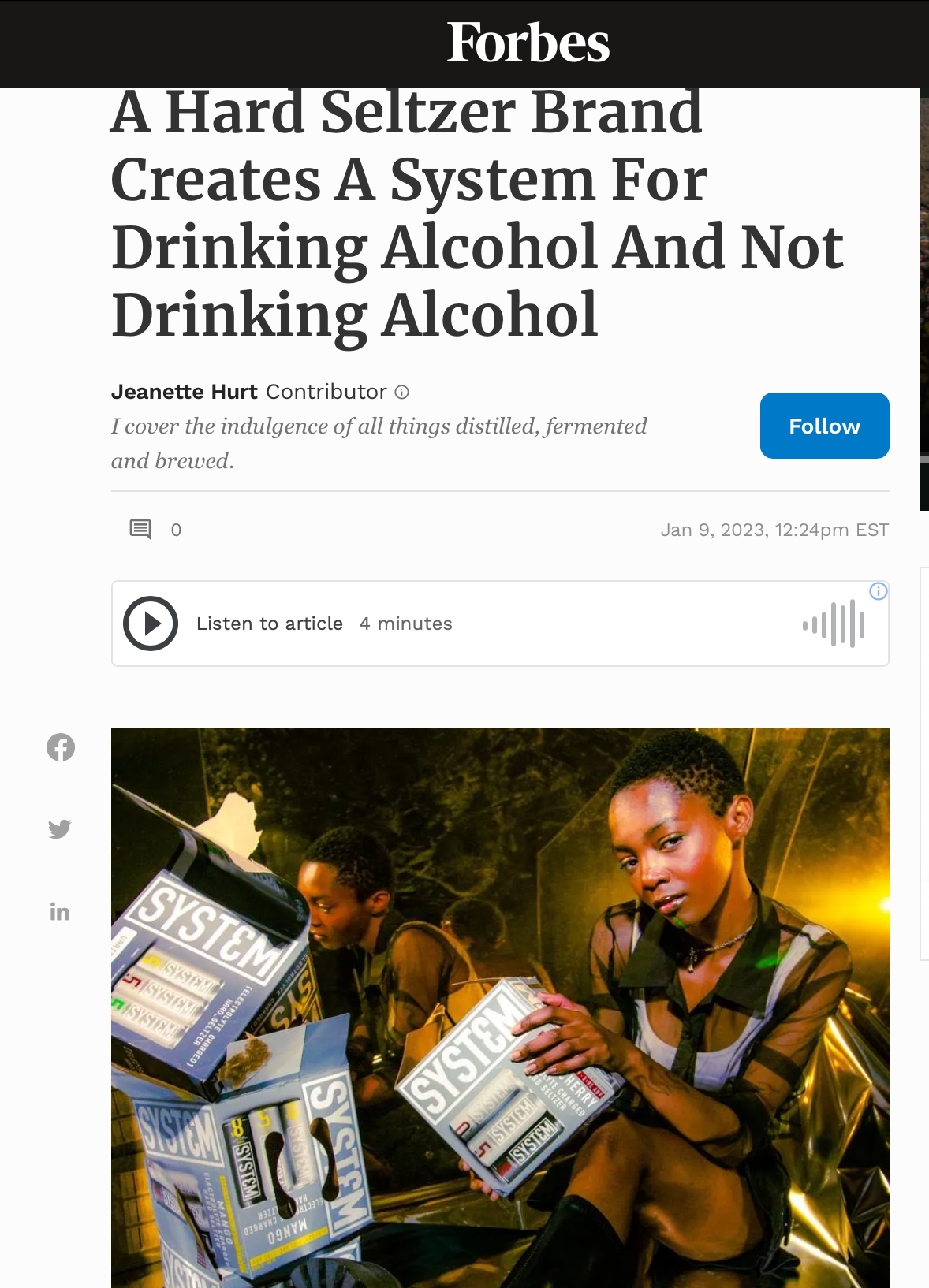Click the author bio description
Screen dimensions: 929x1288
pyautogui.click(x=379, y=443)
